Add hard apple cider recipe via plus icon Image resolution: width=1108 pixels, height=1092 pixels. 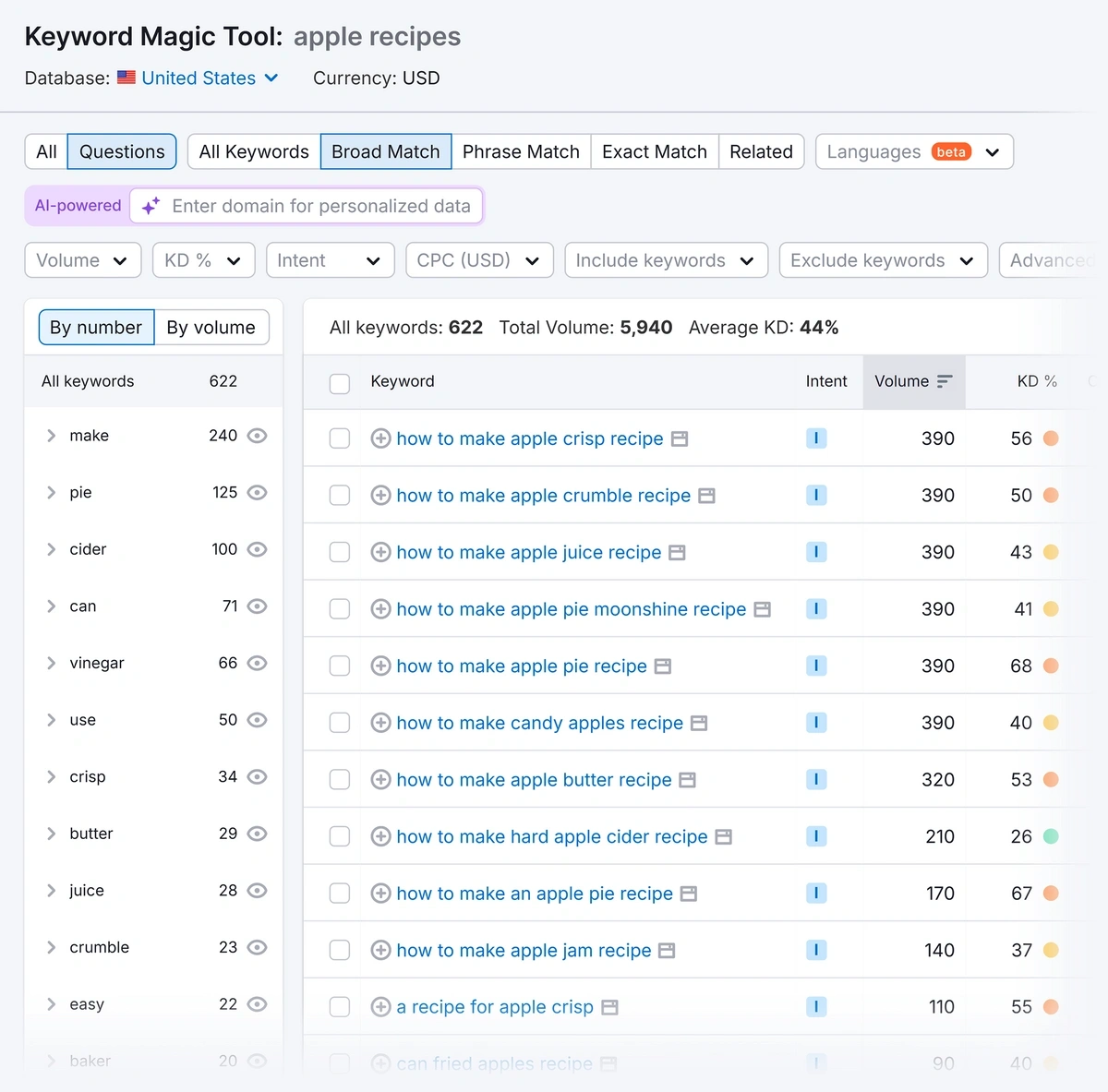click(x=380, y=836)
